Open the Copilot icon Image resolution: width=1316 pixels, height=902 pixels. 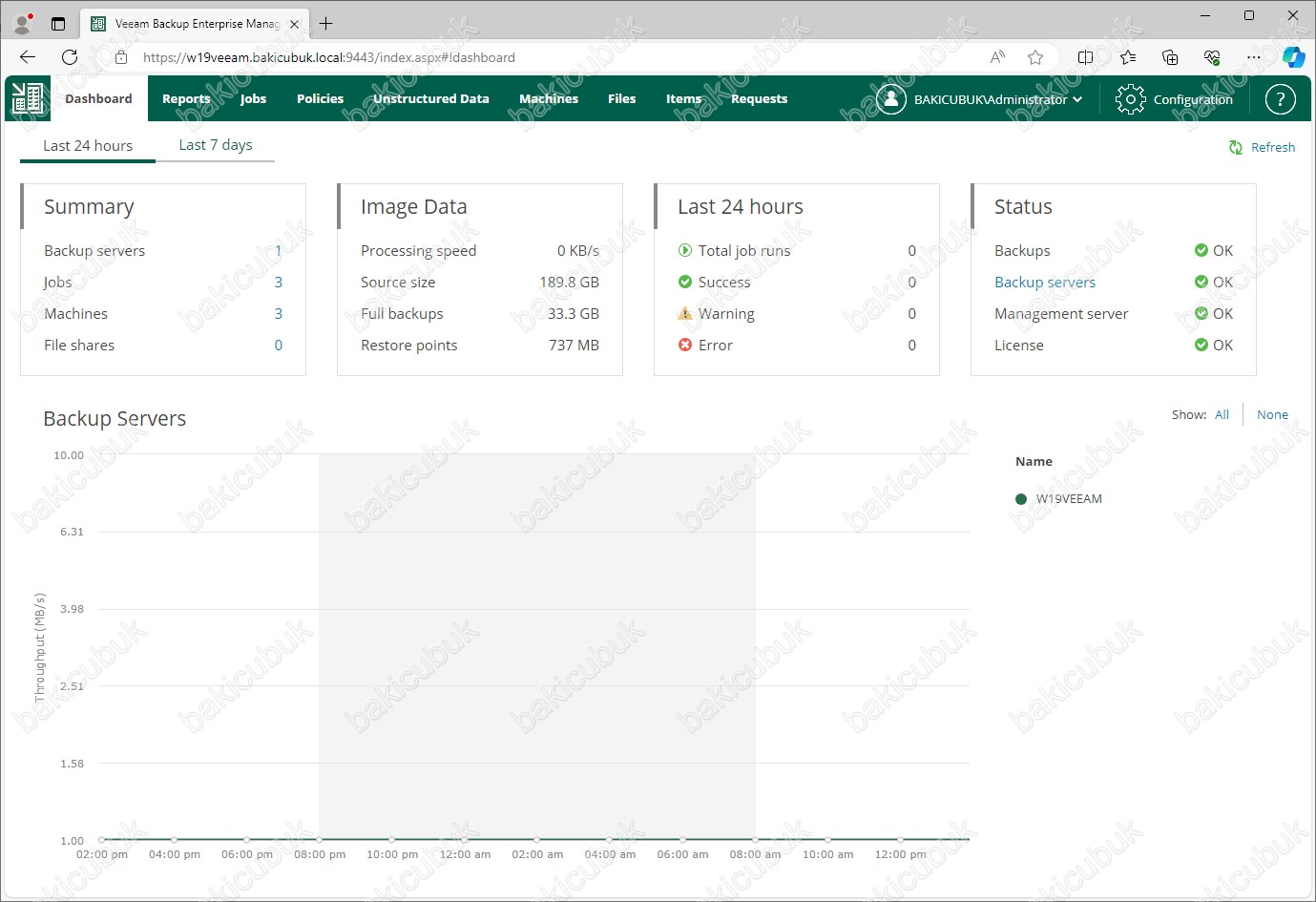[1293, 57]
